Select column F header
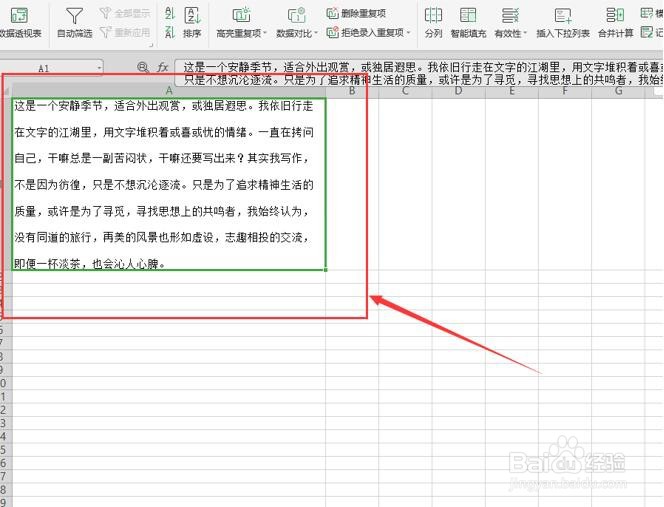Viewport: 664px width, 507px height. [x=564, y=91]
